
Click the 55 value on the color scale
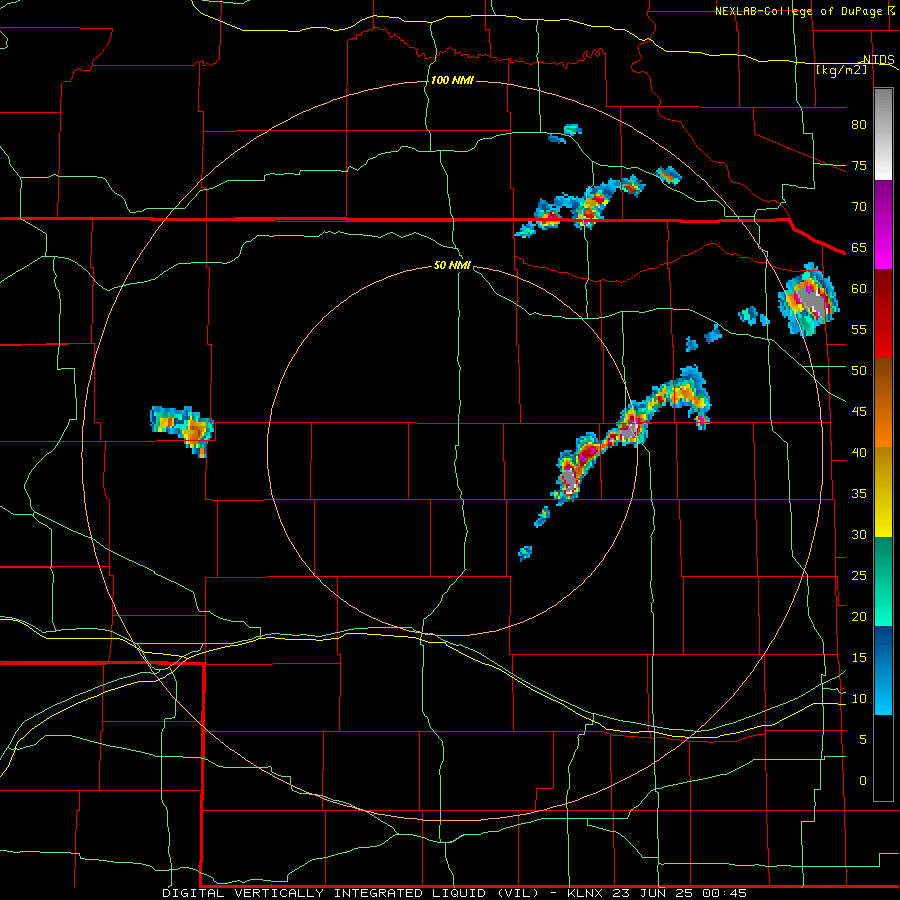[859, 329]
